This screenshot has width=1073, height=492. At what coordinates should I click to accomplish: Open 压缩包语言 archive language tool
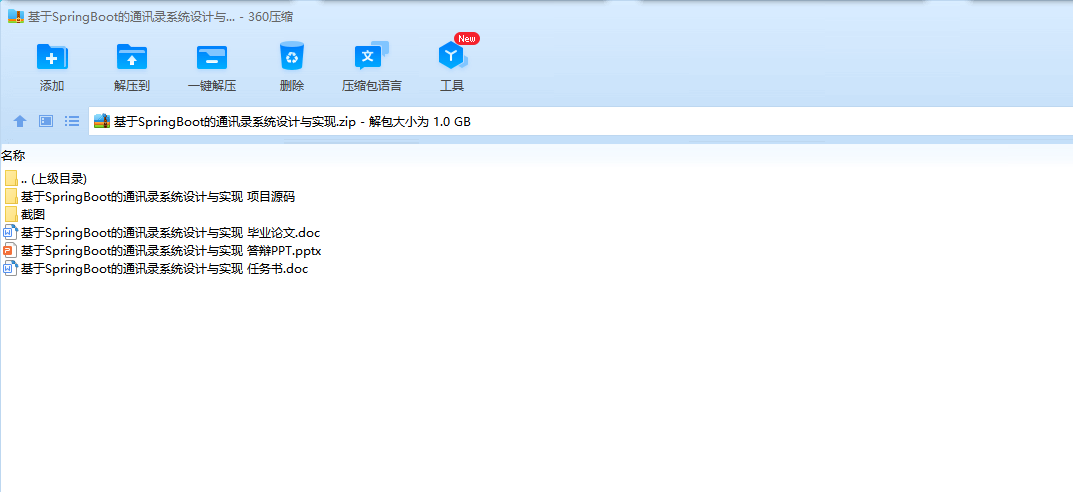(x=372, y=56)
